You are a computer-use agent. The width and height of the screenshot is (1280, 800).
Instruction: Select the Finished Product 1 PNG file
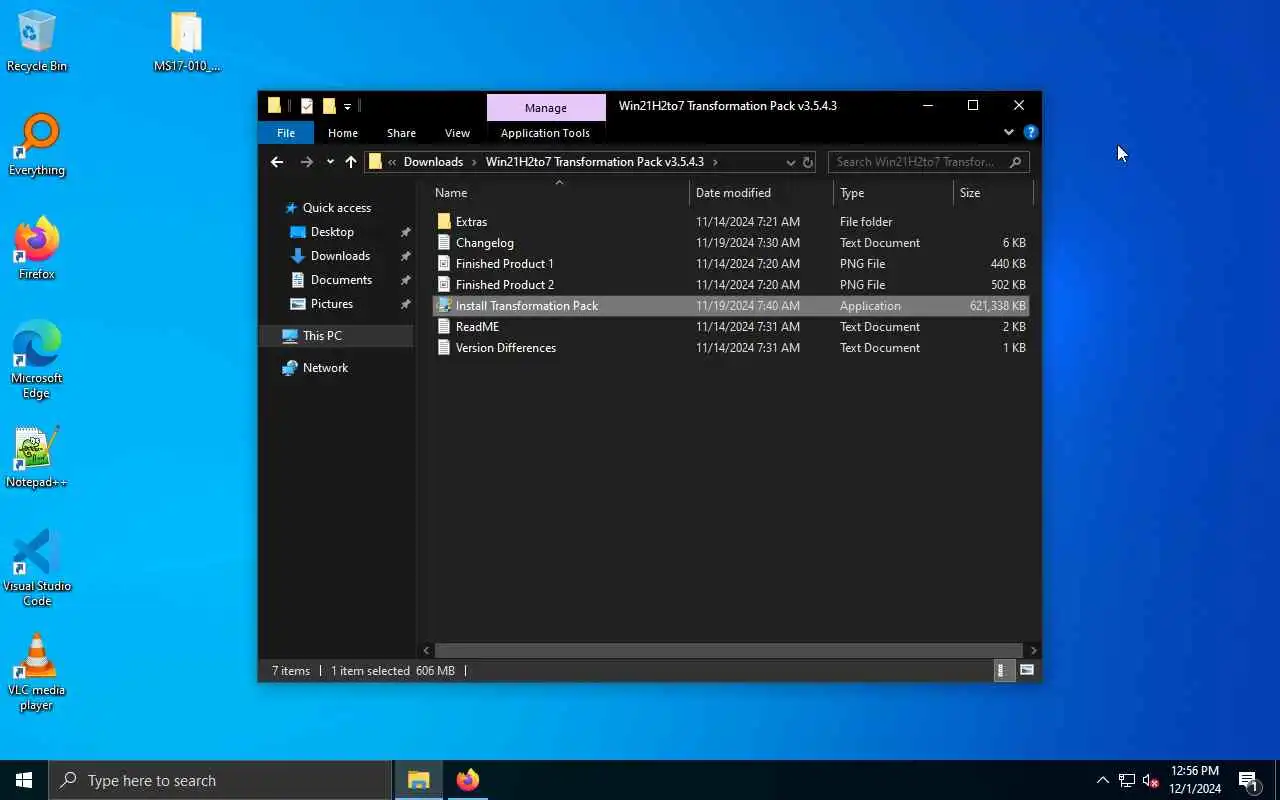(x=731, y=264)
